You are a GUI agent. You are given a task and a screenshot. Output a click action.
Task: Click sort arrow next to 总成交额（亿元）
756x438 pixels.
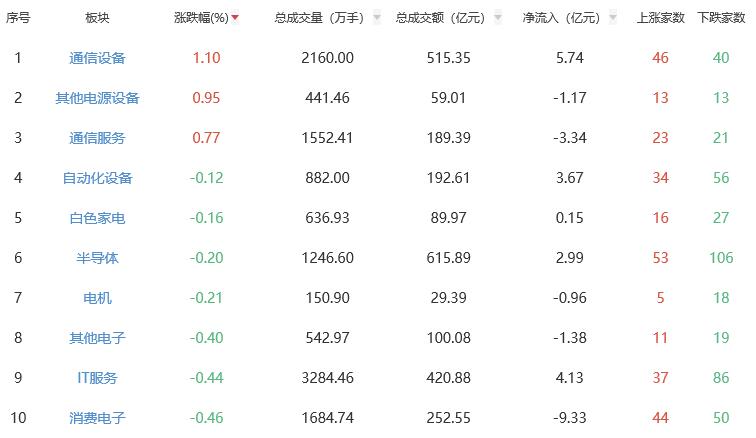(498, 18)
